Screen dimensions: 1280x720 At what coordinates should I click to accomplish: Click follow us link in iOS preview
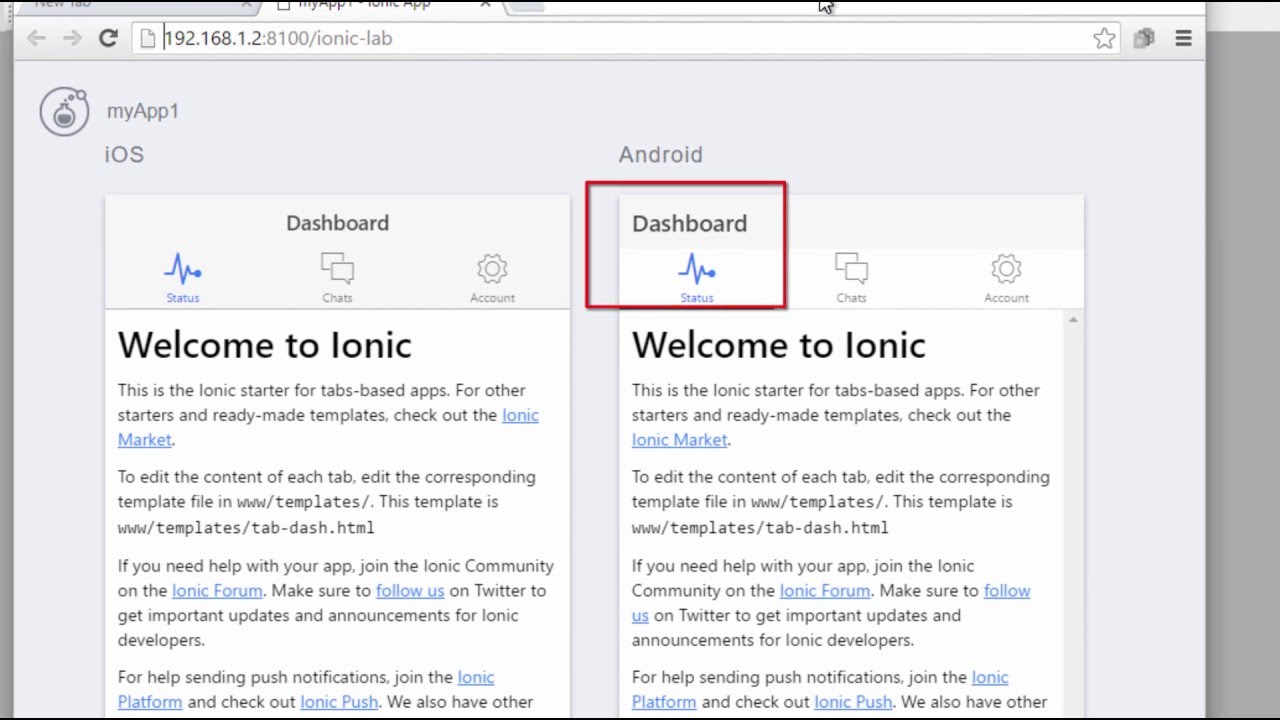[x=409, y=591]
